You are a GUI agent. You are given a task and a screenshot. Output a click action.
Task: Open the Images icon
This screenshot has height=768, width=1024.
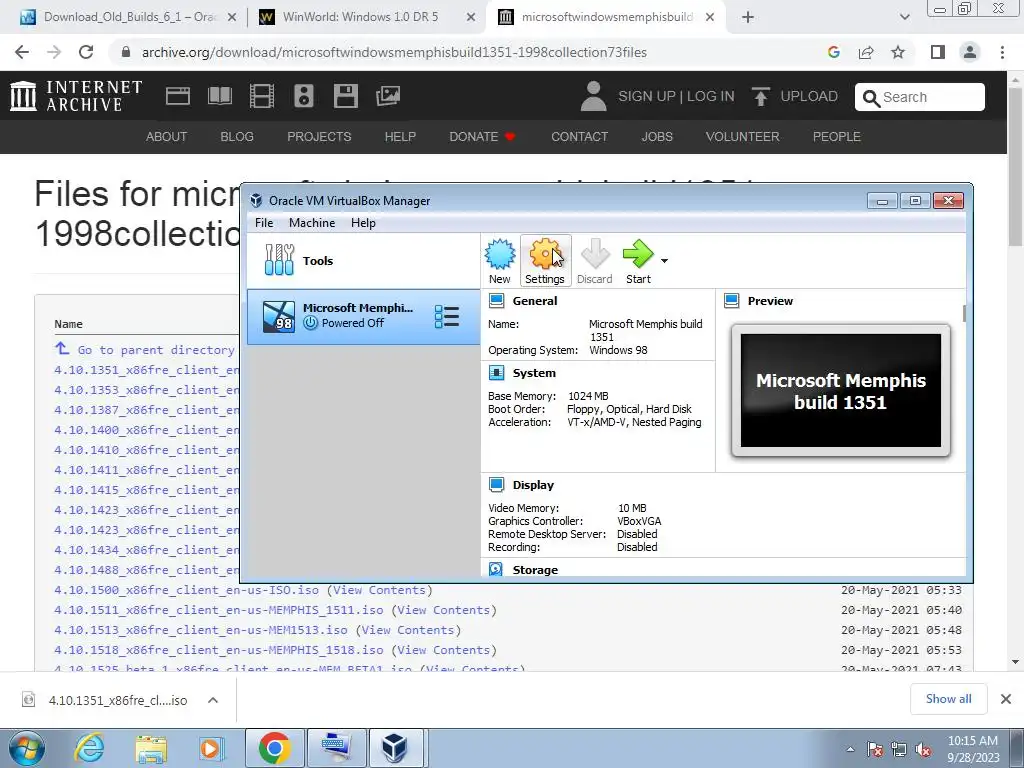388,96
